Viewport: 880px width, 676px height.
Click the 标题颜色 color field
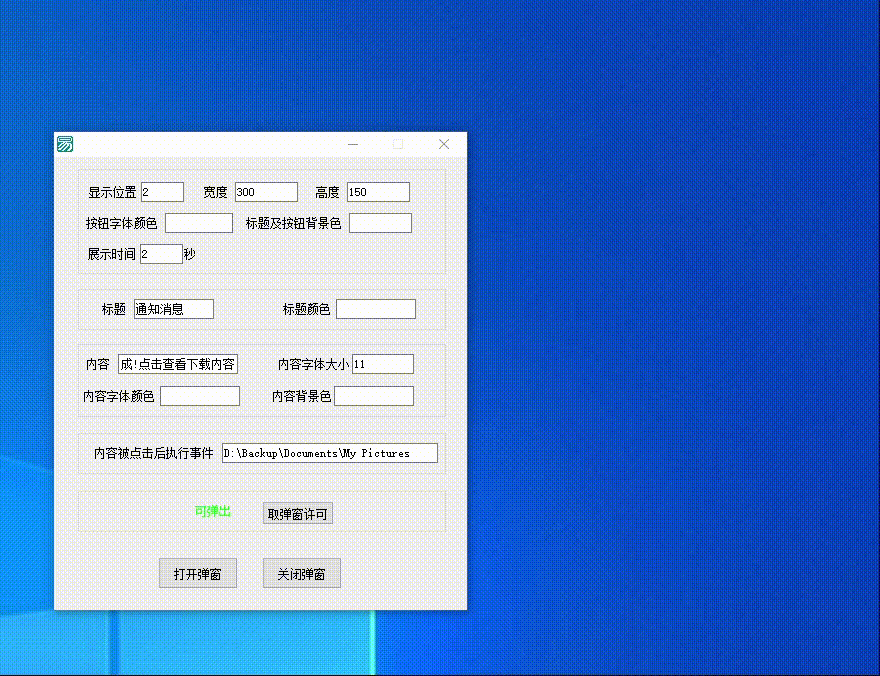376,309
